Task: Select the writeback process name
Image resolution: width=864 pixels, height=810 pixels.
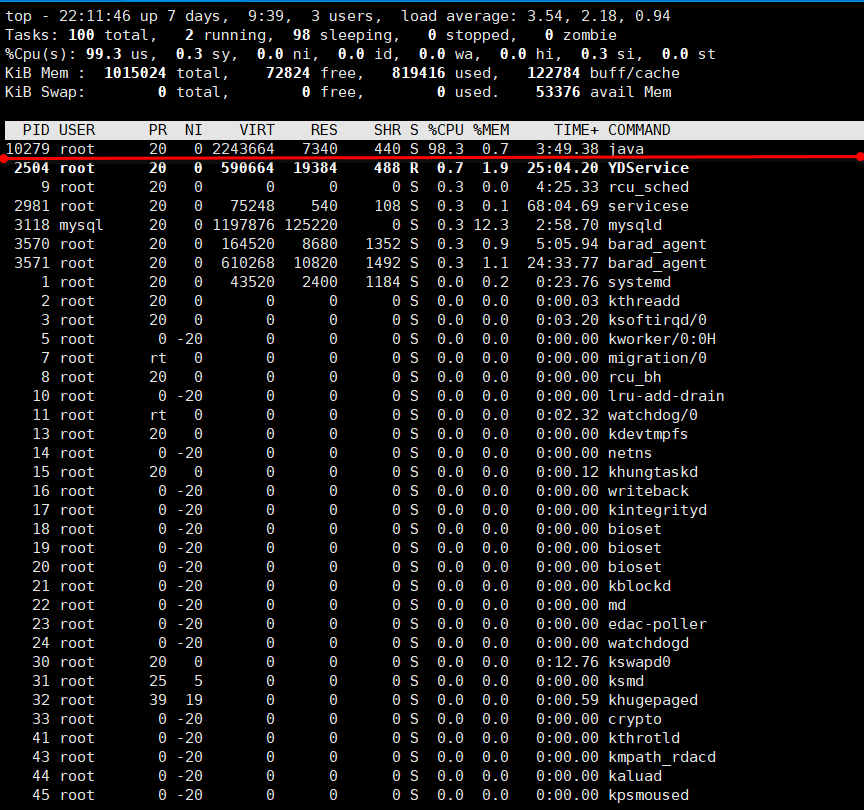Action: coord(649,491)
